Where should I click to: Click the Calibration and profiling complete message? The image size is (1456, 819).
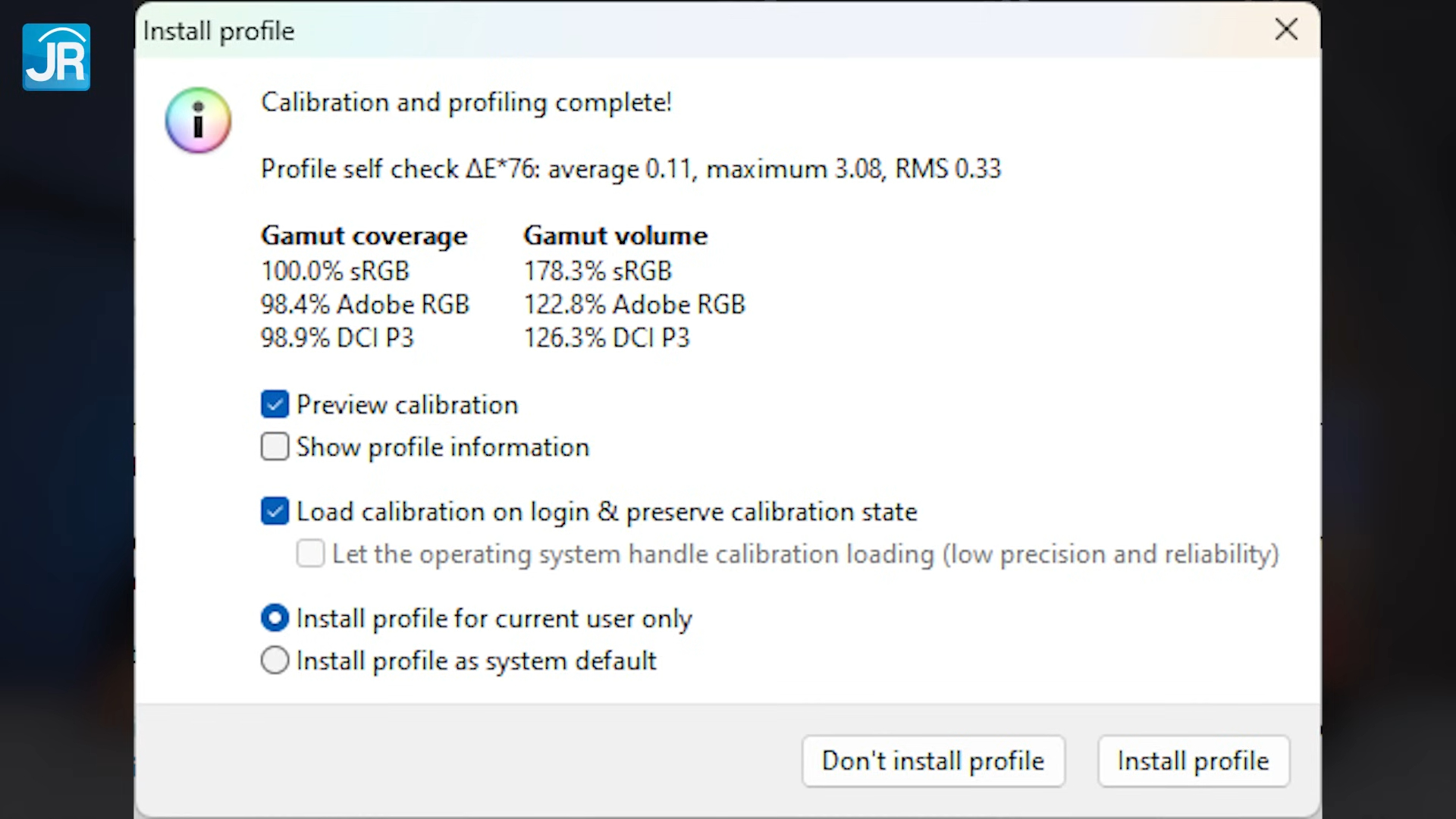coord(466,102)
